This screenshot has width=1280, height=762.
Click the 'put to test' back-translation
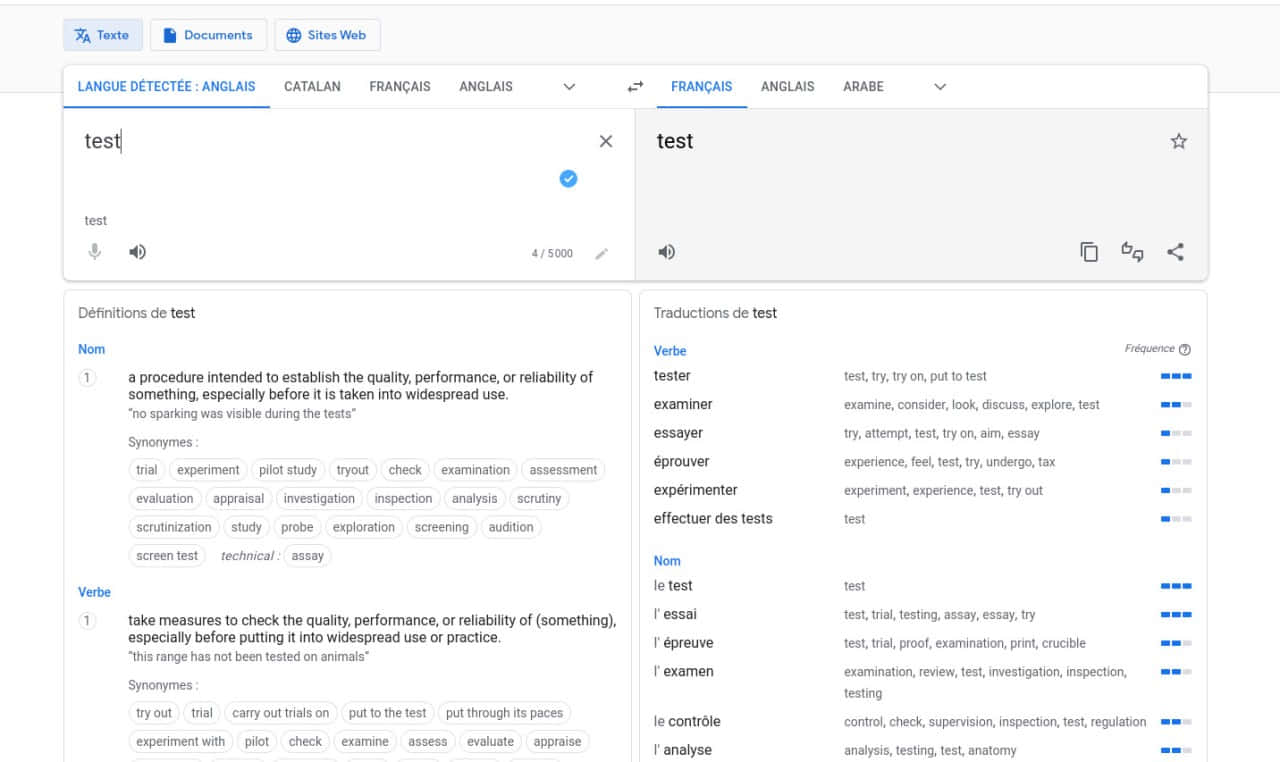coord(958,376)
